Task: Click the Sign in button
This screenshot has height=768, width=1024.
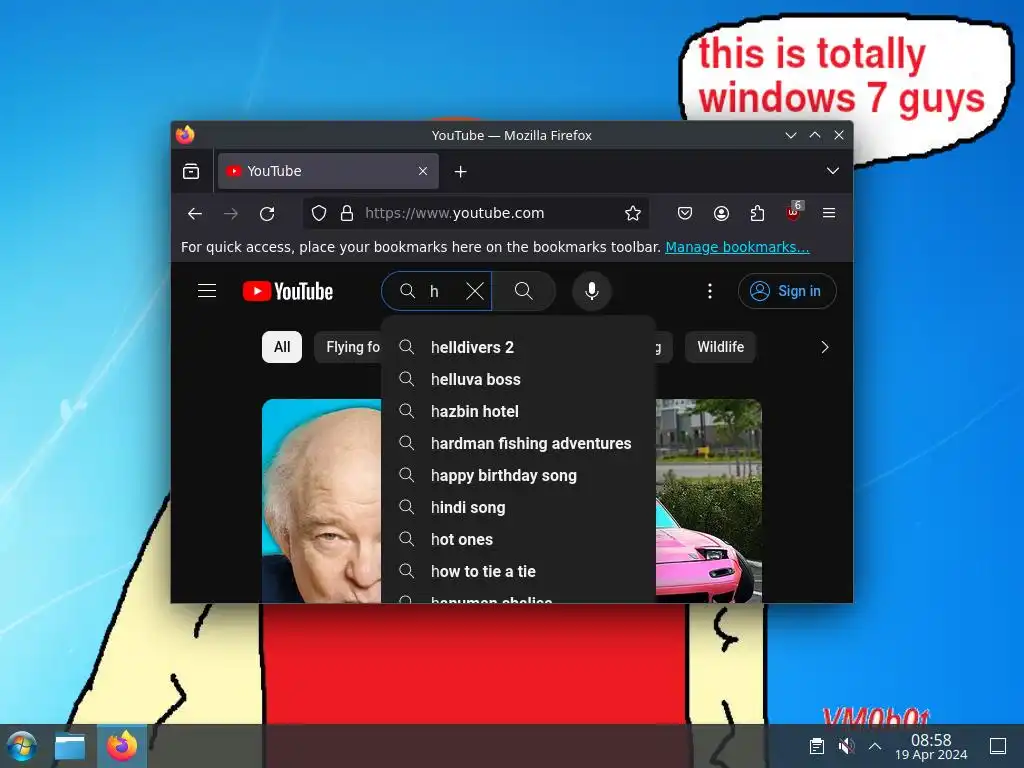Action: pos(787,291)
